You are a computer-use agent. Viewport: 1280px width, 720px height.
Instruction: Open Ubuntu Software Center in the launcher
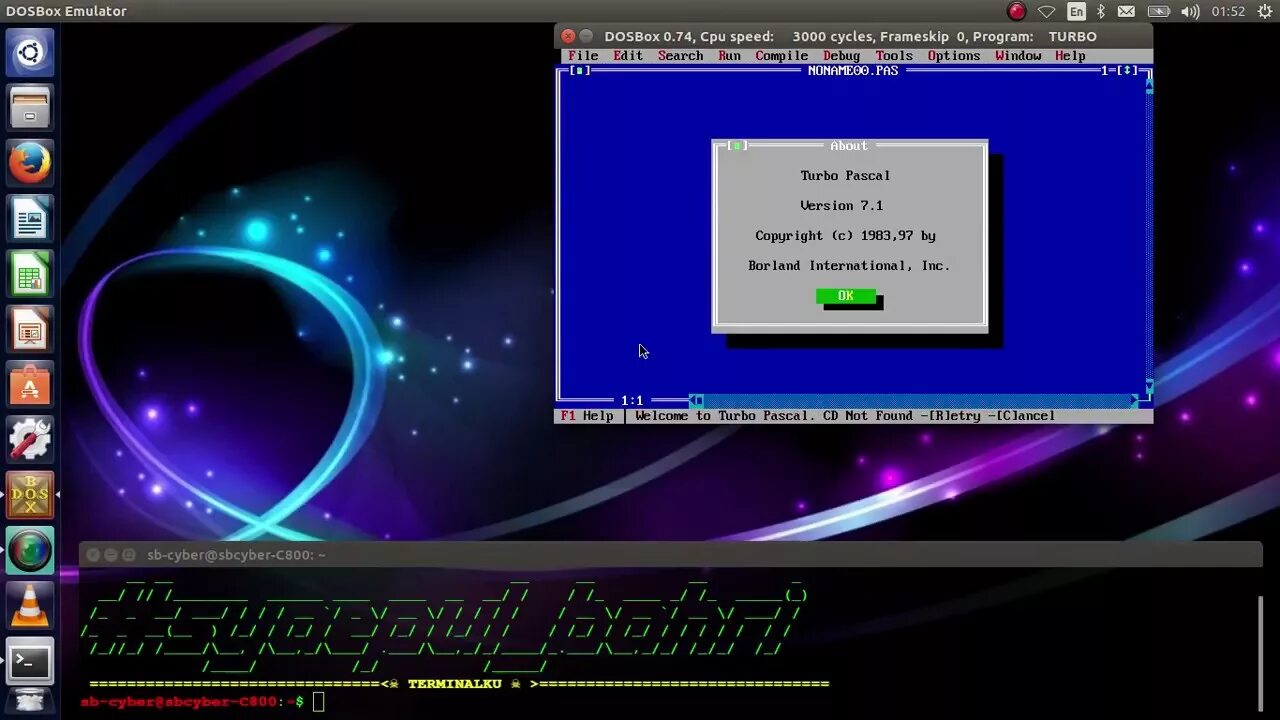pos(30,383)
